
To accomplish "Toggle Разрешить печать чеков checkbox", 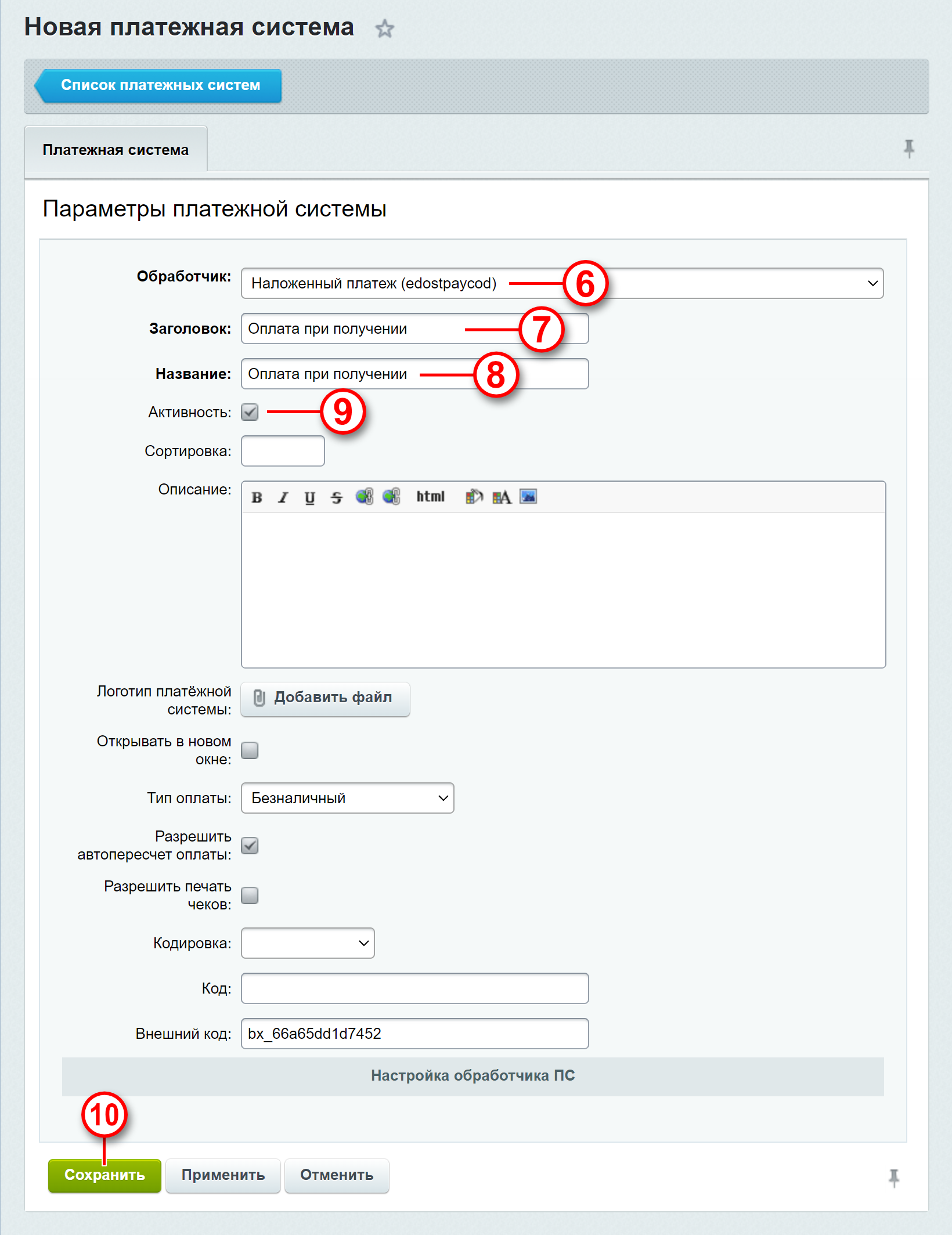I will point(250,895).
